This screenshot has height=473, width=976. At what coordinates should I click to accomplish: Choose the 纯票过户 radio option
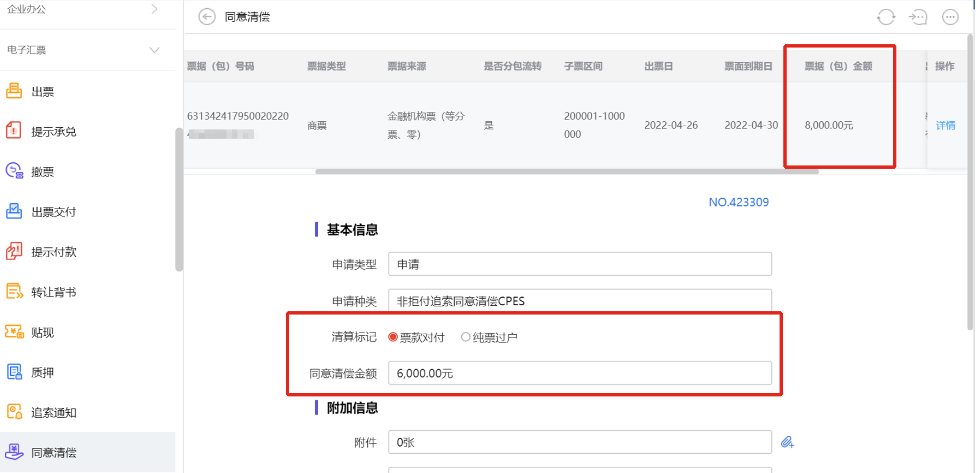[x=465, y=337]
